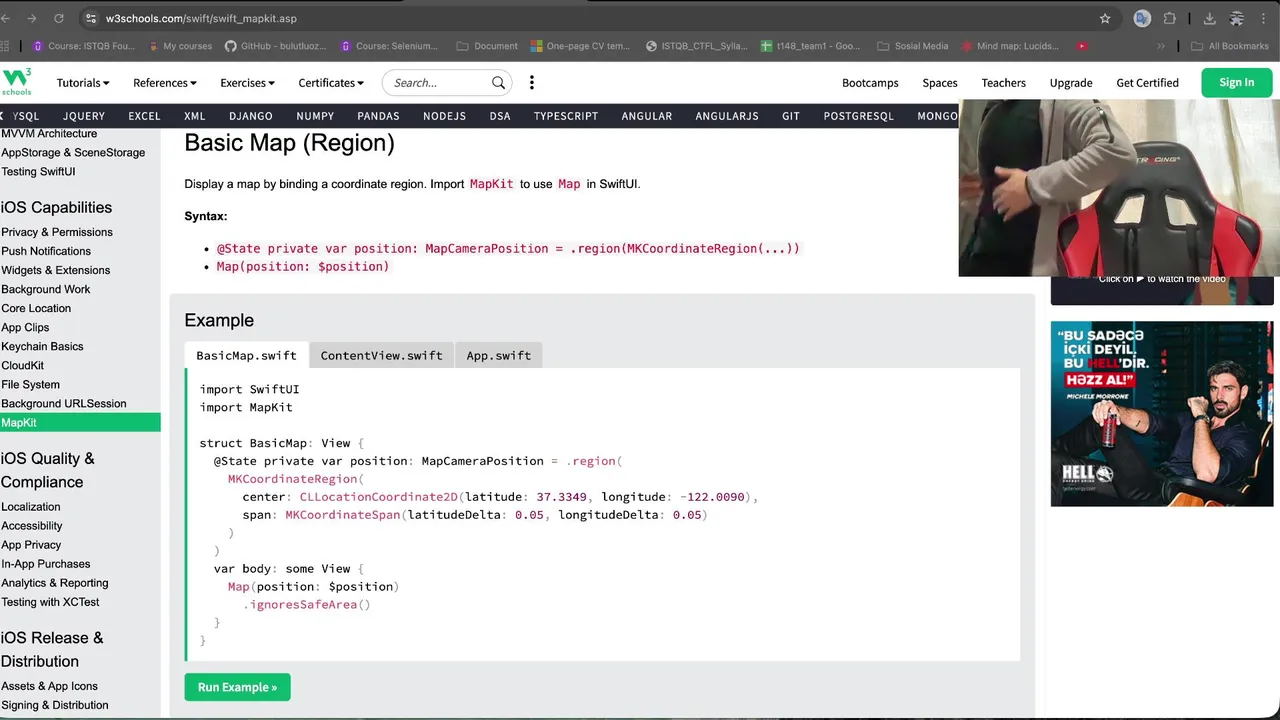Open CloudKit in sidebar

(x=22, y=365)
